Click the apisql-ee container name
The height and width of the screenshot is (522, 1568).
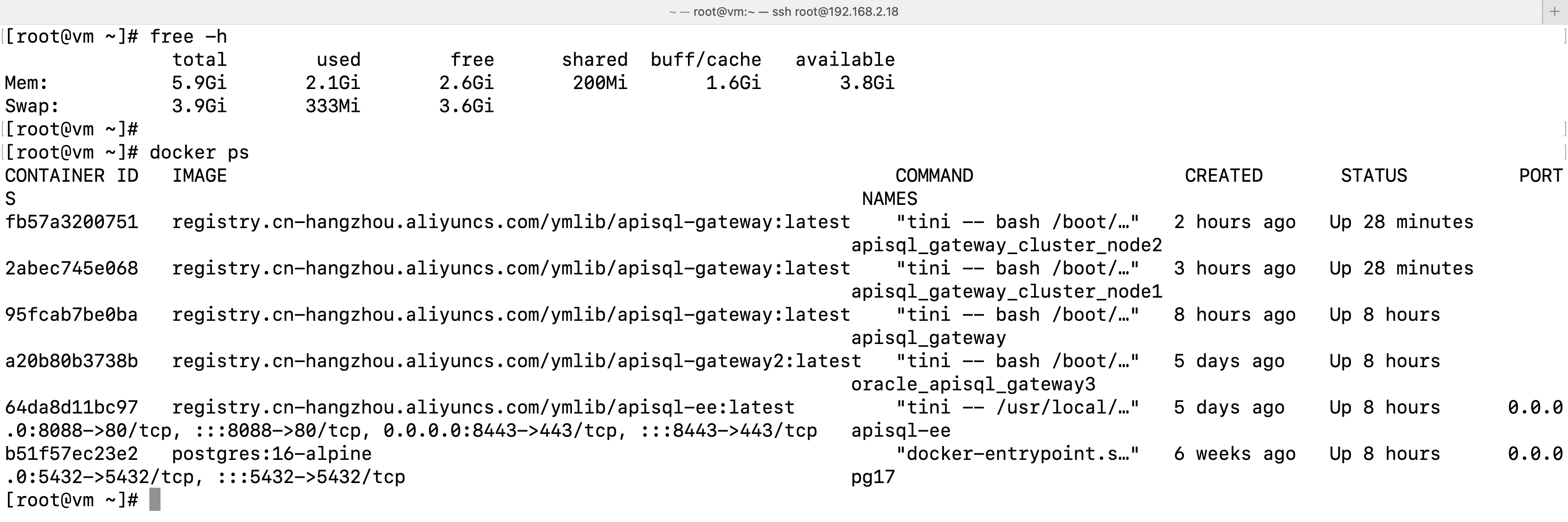[900, 430]
